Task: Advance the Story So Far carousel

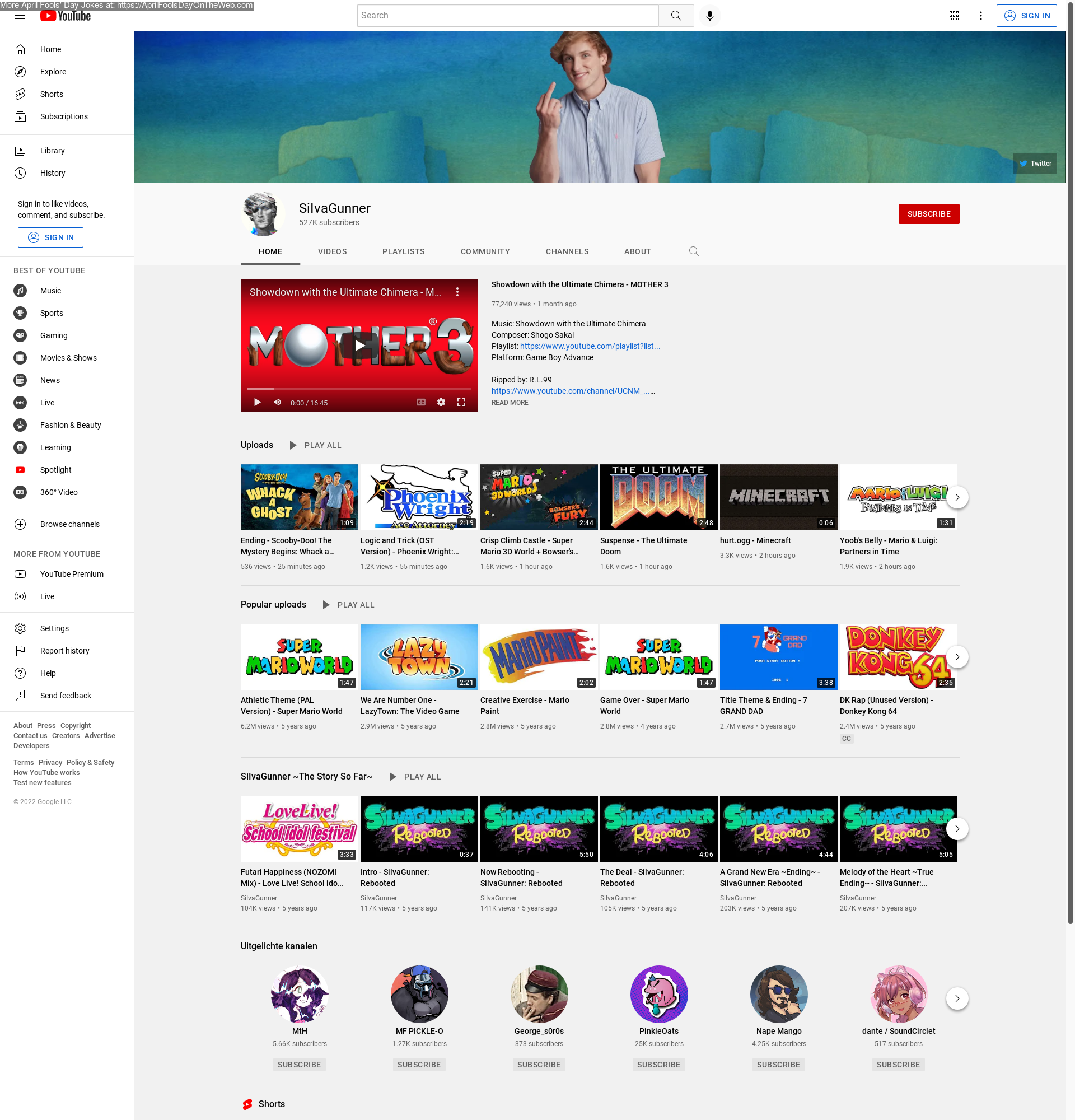Action: (x=957, y=829)
